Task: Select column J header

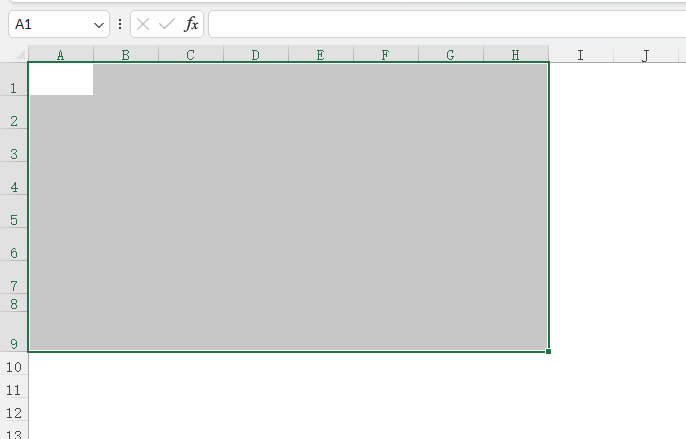Action: (x=646, y=55)
